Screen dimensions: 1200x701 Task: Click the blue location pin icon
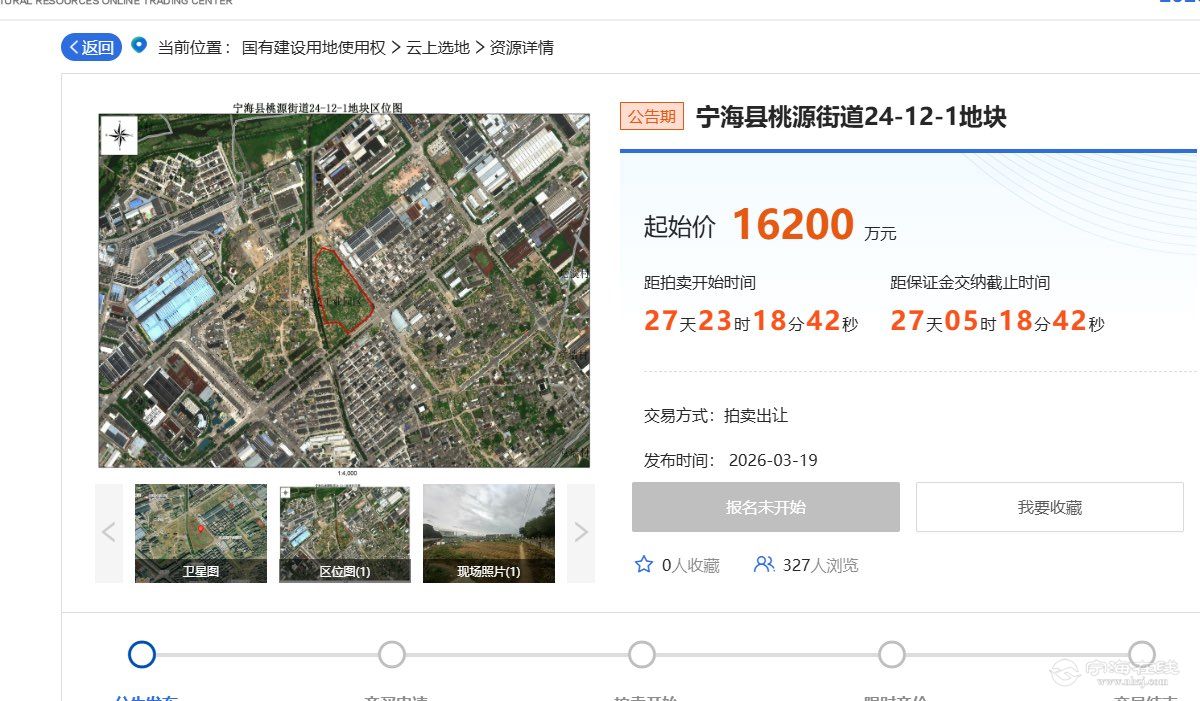click(139, 46)
